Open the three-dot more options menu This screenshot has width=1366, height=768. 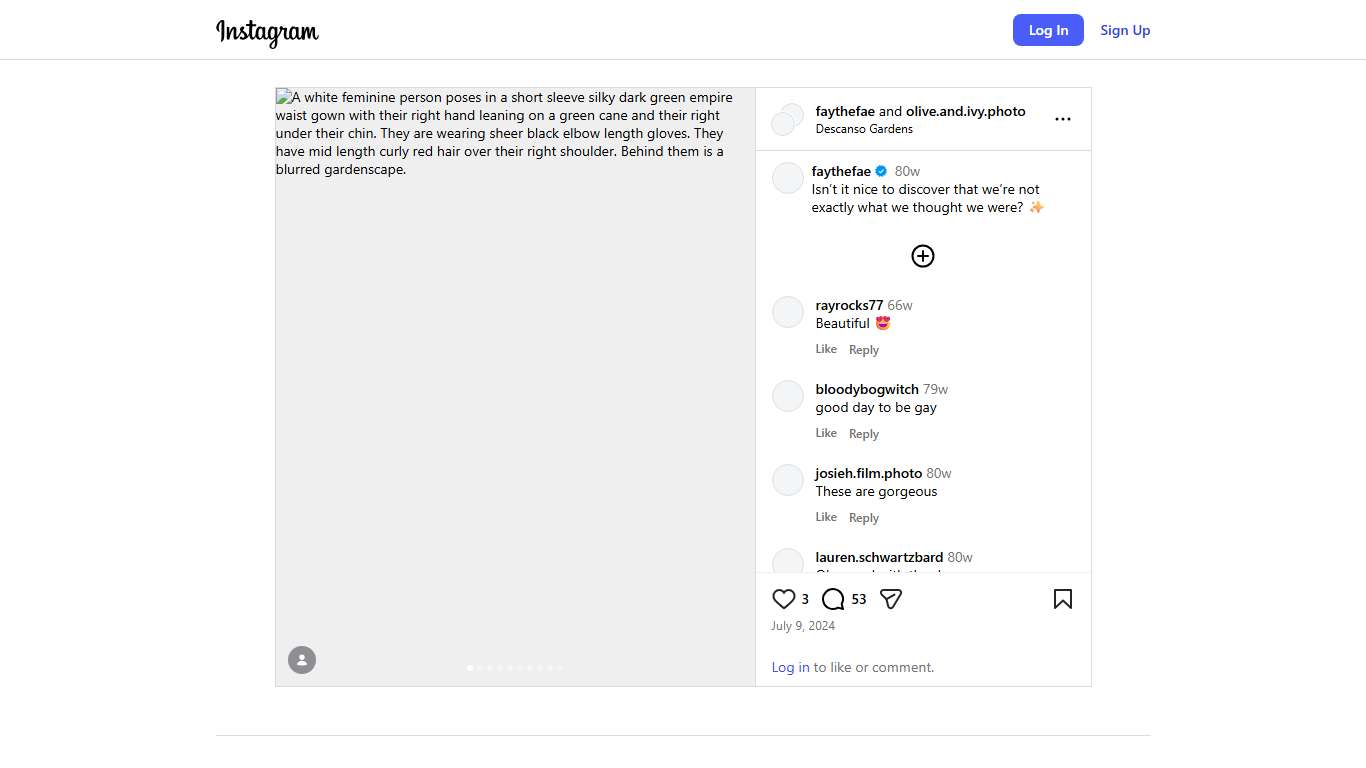pyautogui.click(x=1062, y=119)
